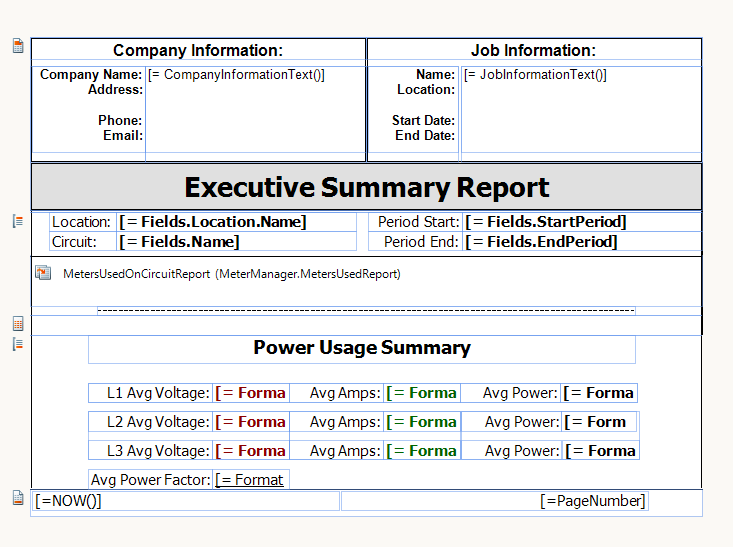Image resolution: width=733 pixels, height=547 pixels.
Task: Select the Job Information header box
Action: pos(533,51)
